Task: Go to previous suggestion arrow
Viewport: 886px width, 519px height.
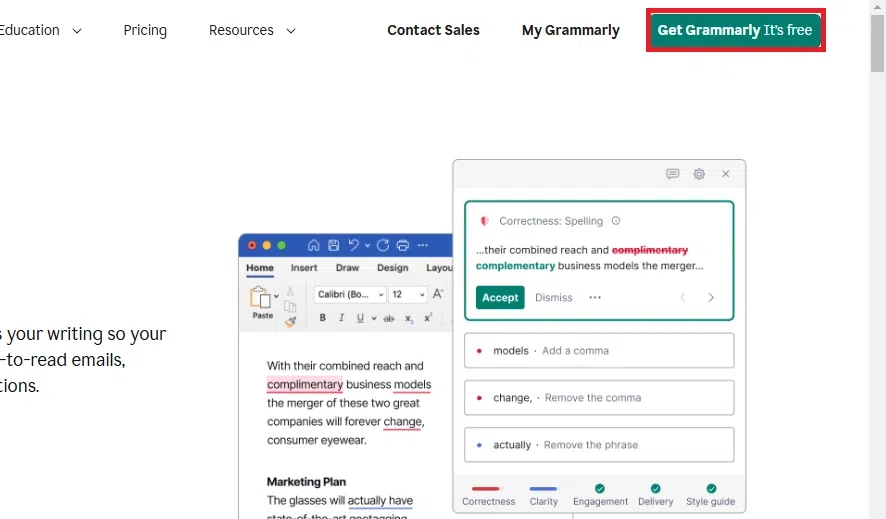Action: (683, 298)
